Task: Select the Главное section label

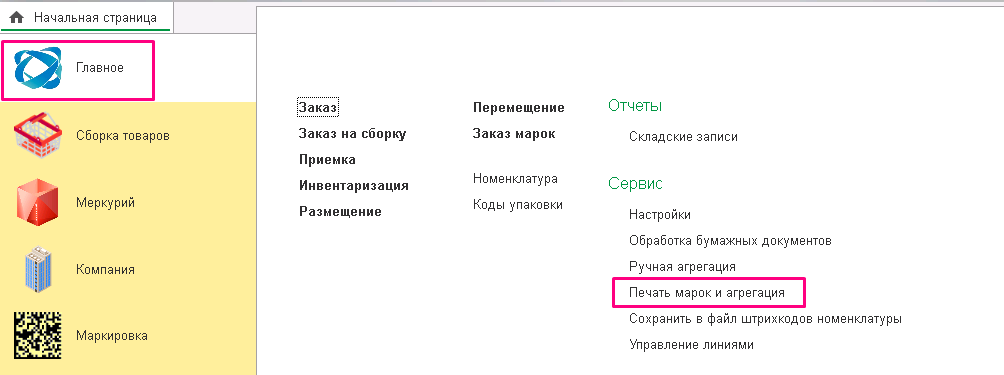Action: pos(100,68)
